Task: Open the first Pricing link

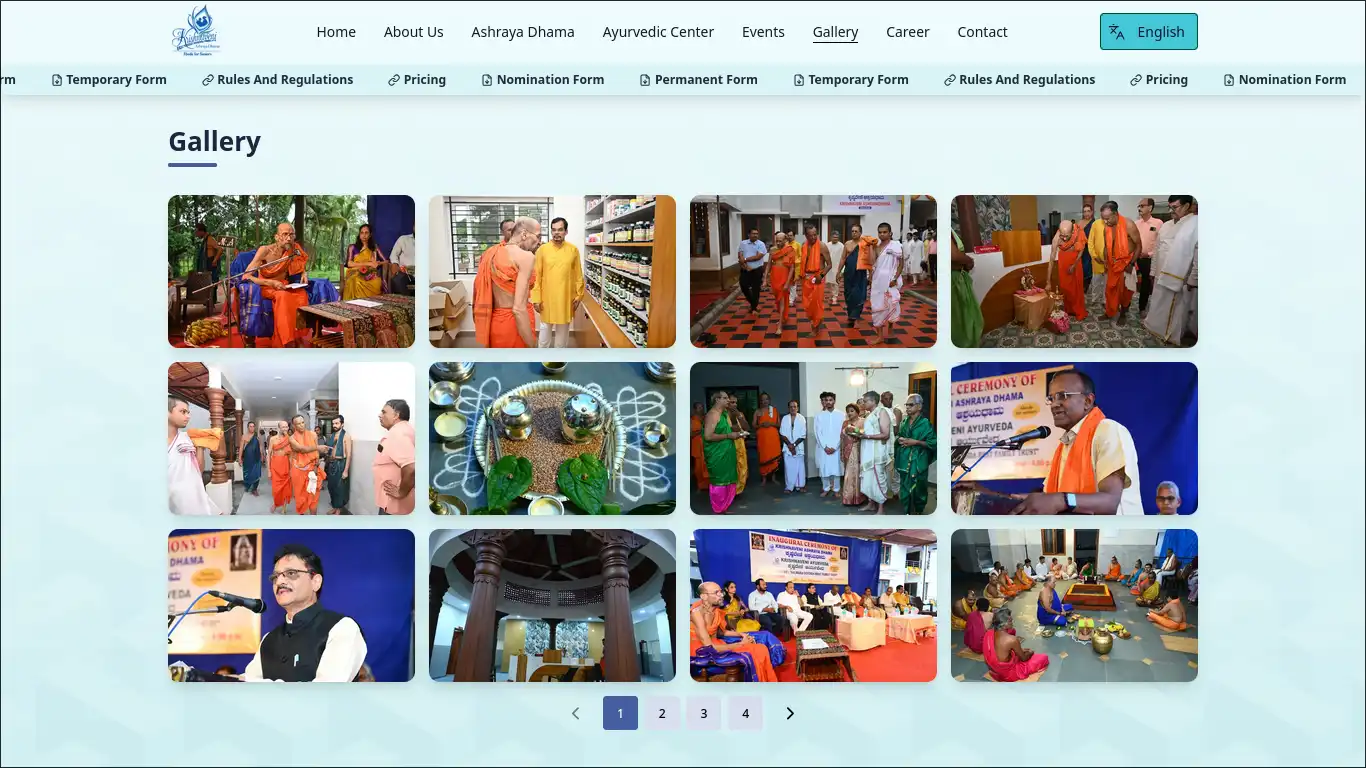Action: click(417, 80)
